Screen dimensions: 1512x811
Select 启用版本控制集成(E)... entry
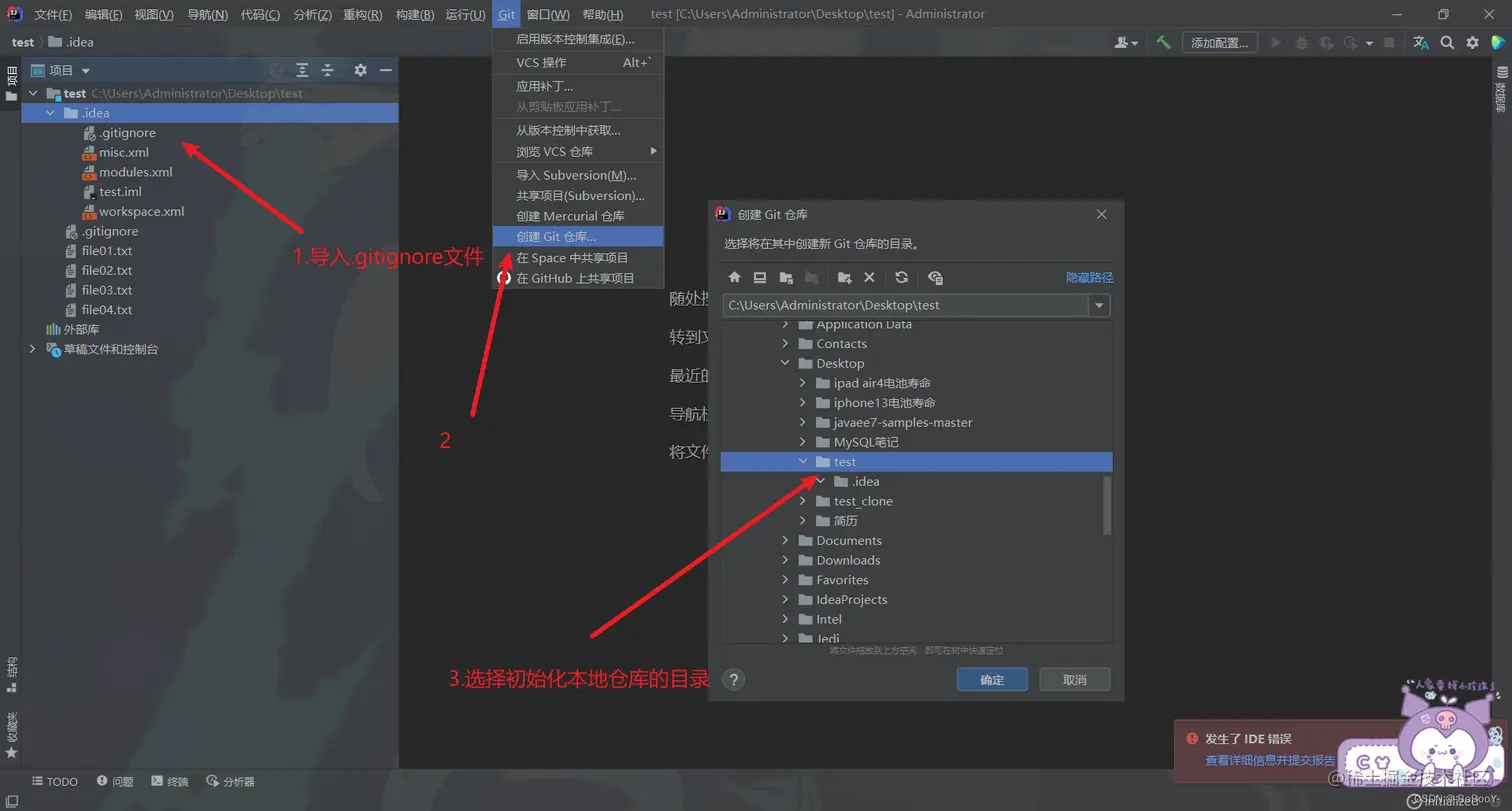click(578, 39)
